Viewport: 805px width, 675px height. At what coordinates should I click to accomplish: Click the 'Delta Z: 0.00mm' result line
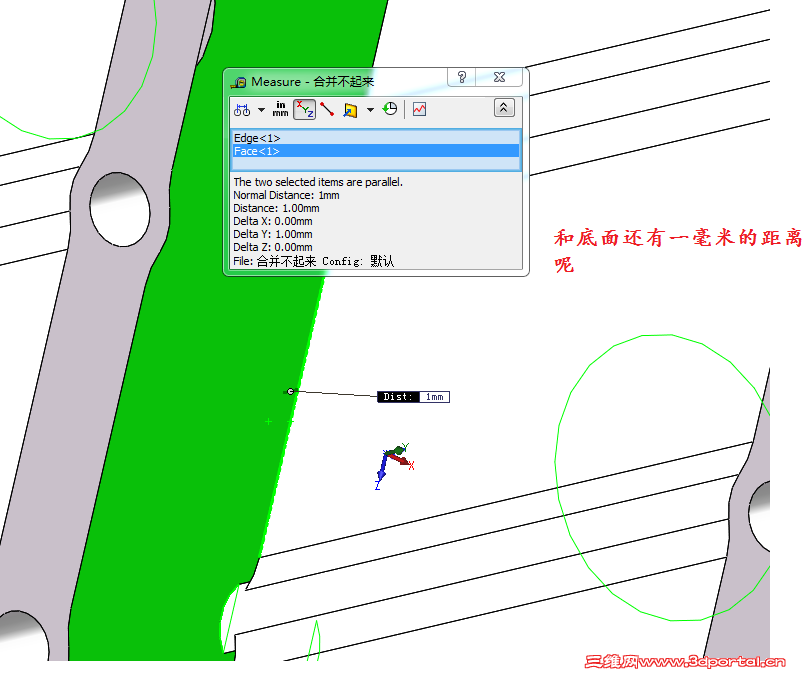pyautogui.click(x=273, y=247)
